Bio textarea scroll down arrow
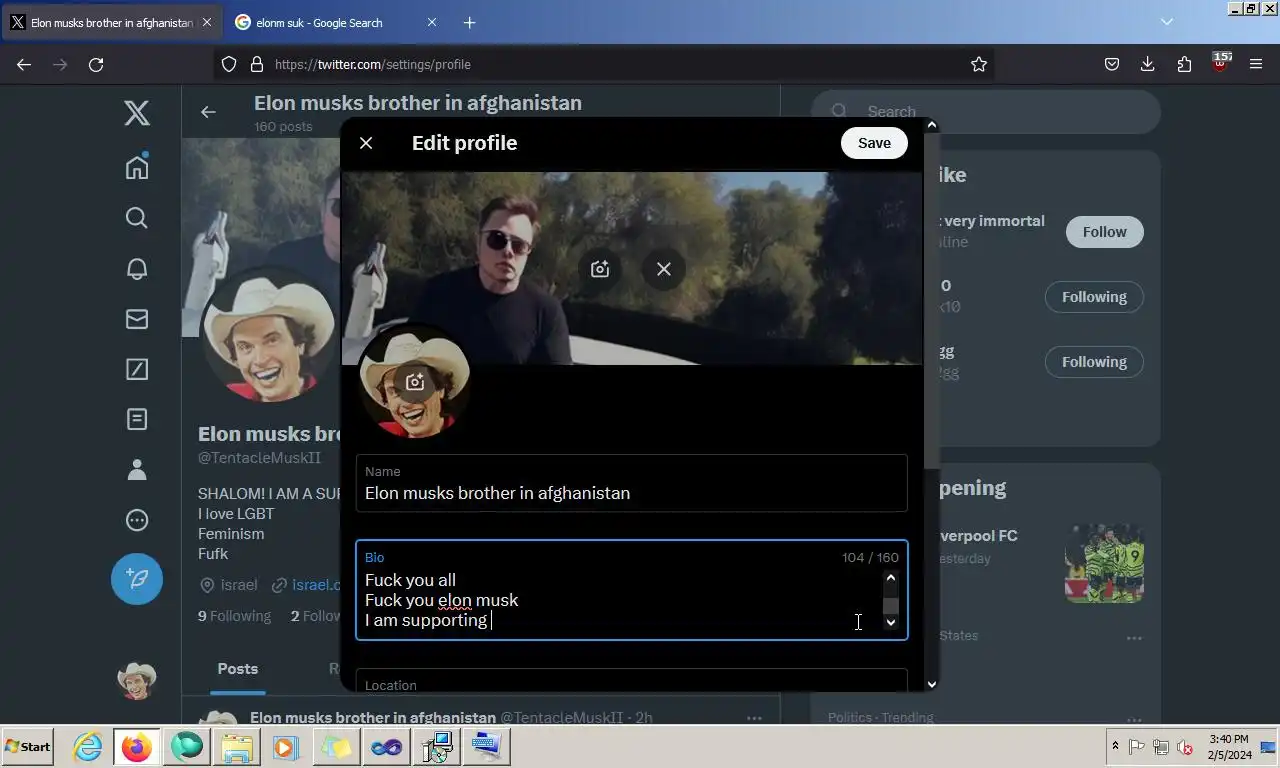 click(x=891, y=622)
